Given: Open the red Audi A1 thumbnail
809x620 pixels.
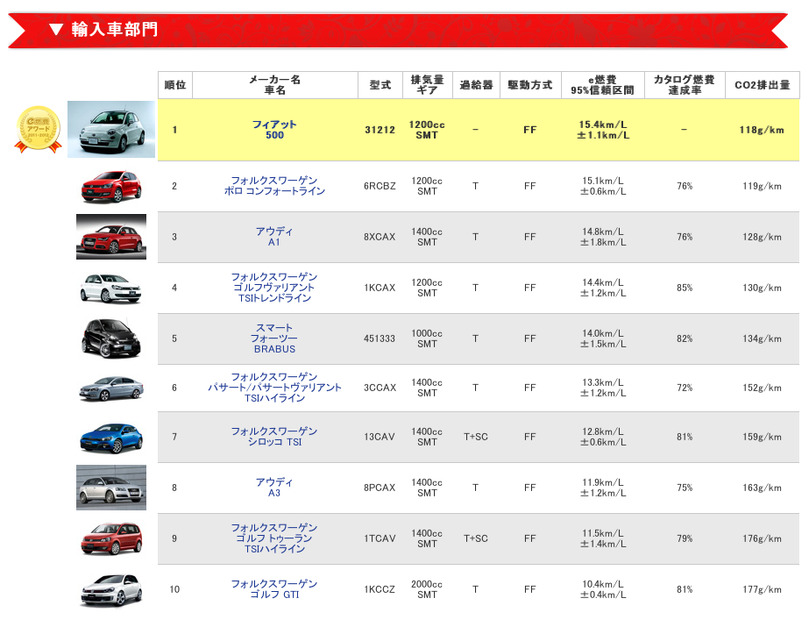Looking at the screenshot, I should coord(111,237).
